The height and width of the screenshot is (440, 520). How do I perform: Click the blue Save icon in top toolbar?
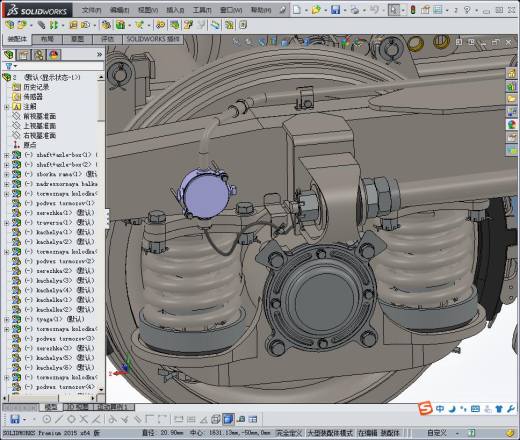click(335, 10)
